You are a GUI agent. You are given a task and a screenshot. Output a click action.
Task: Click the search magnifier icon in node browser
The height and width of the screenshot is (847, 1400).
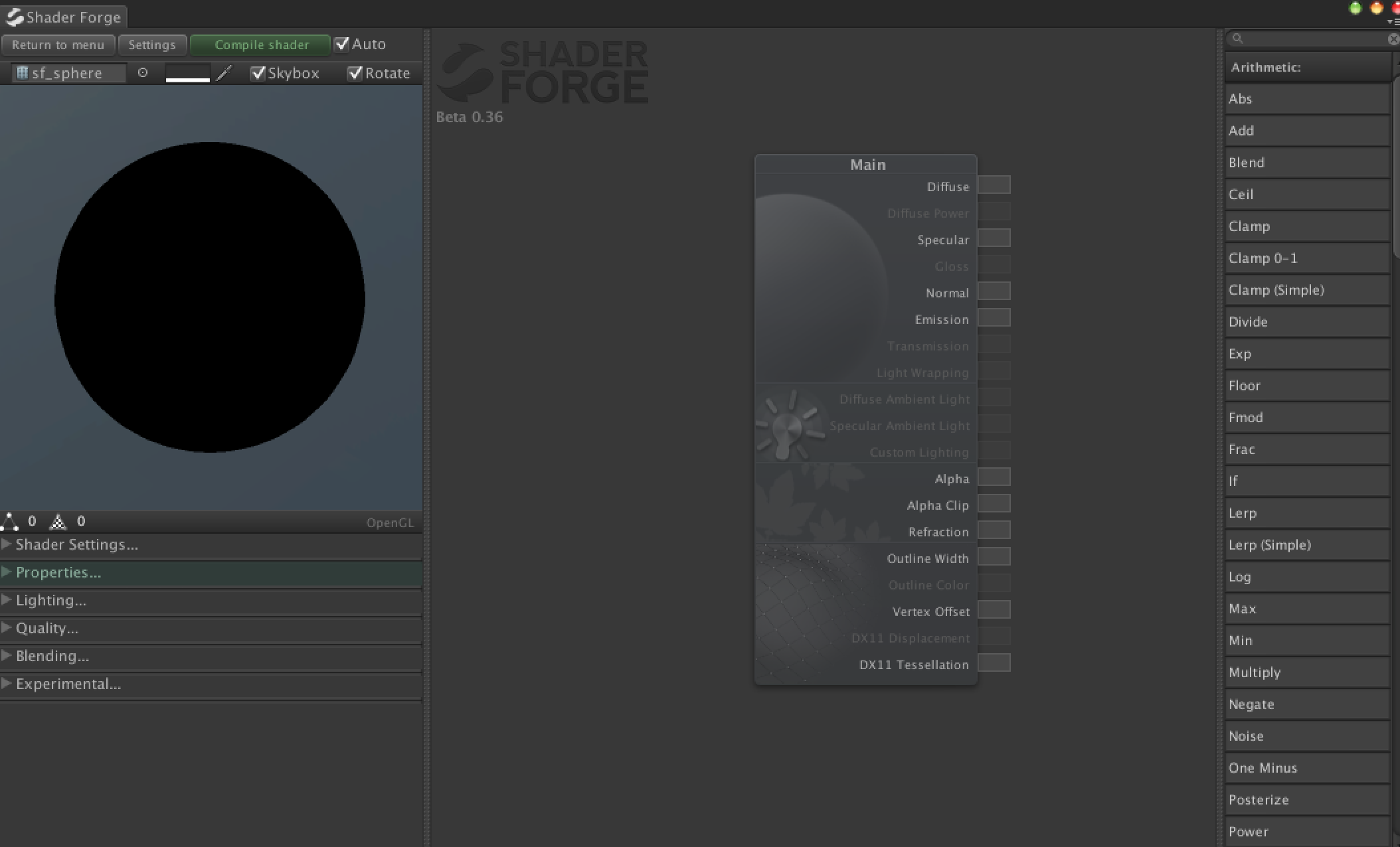[x=1237, y=38]
